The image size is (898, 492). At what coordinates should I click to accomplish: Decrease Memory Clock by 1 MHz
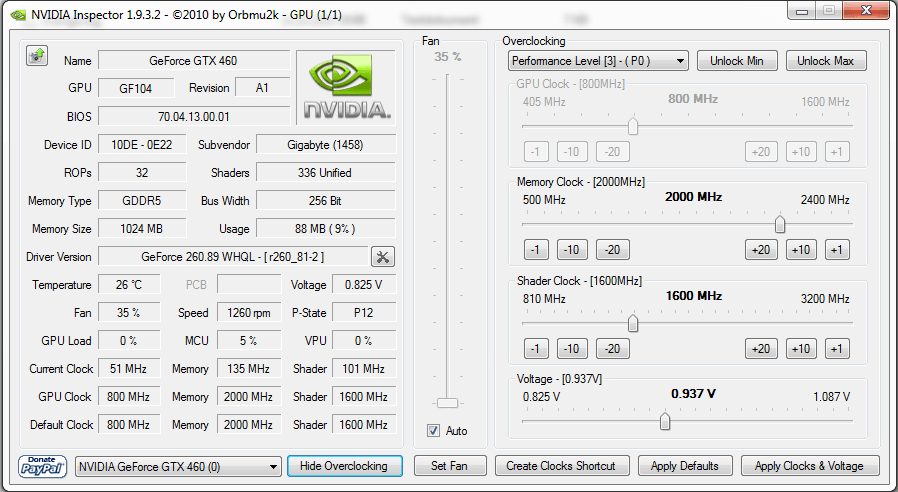pyautogui.click(x=535, y=250)
